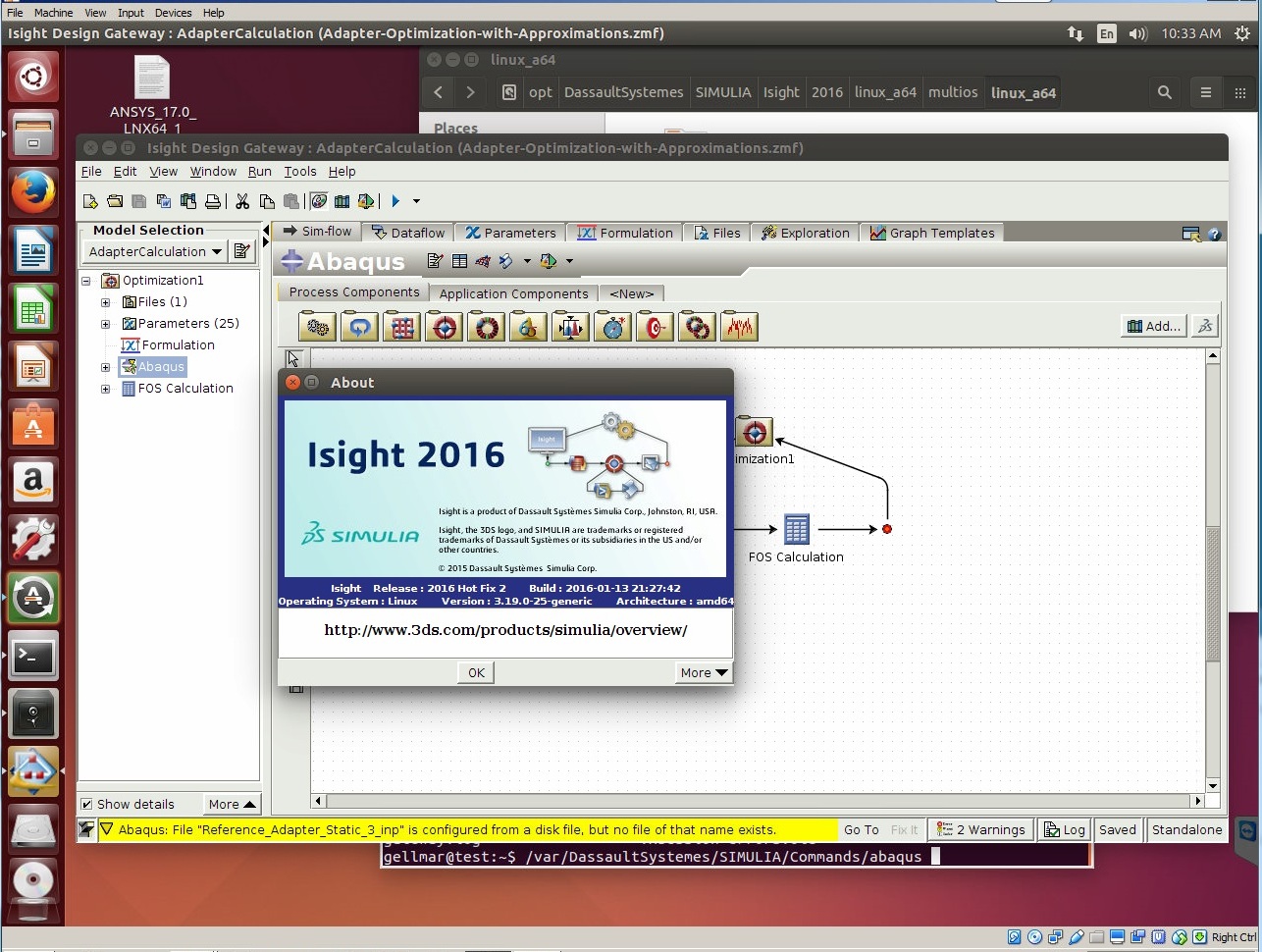
Task: Select ANSYS_17.0_LNX64_1 desktop file
Action: point(152,94)
